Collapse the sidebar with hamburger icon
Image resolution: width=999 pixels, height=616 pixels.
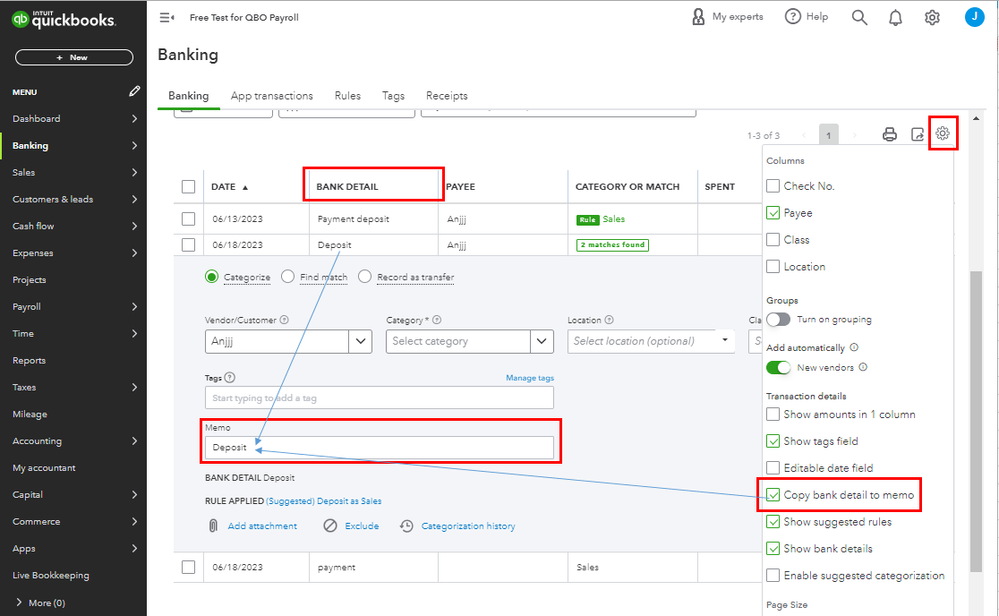click(x=167, y=18)
